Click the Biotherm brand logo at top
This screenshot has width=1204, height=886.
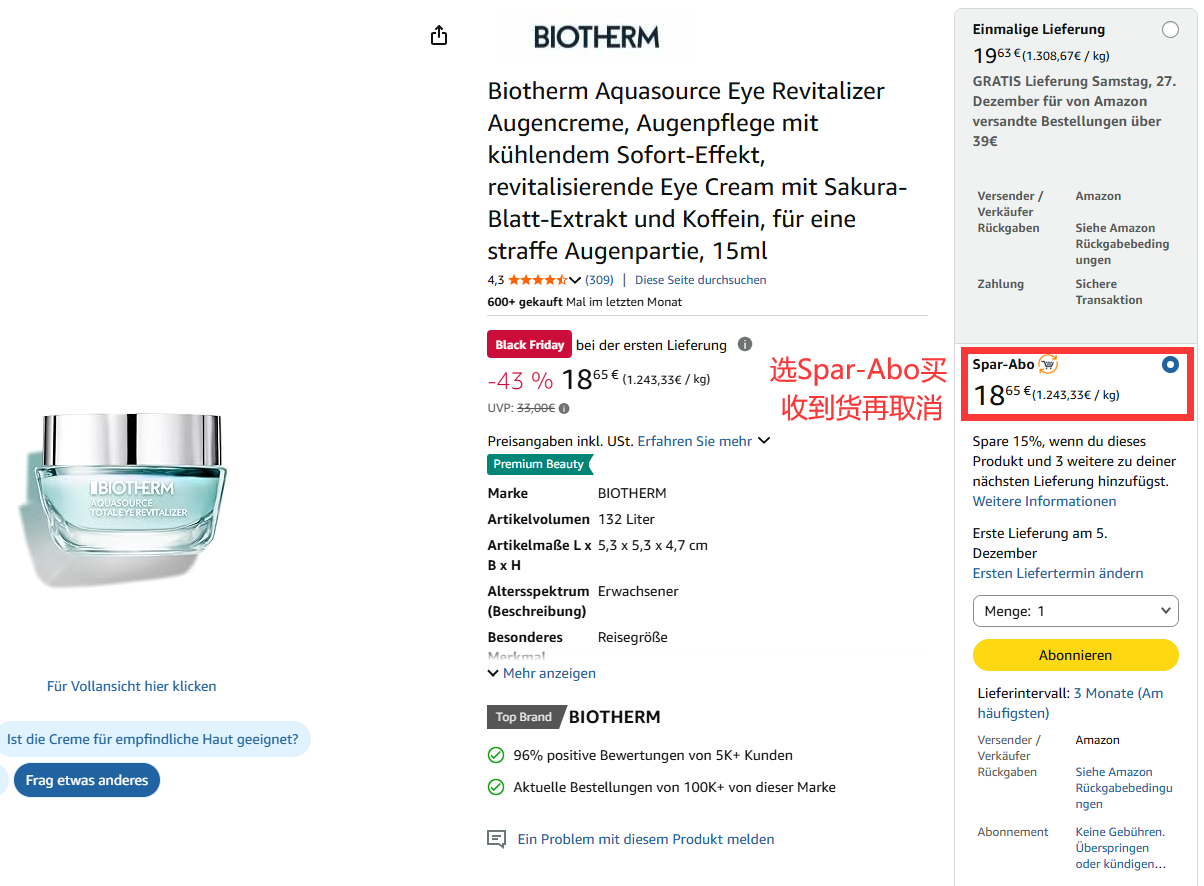597,37
